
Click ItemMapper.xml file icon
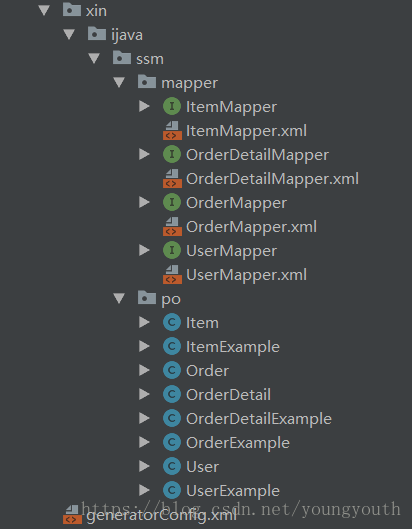172,131
